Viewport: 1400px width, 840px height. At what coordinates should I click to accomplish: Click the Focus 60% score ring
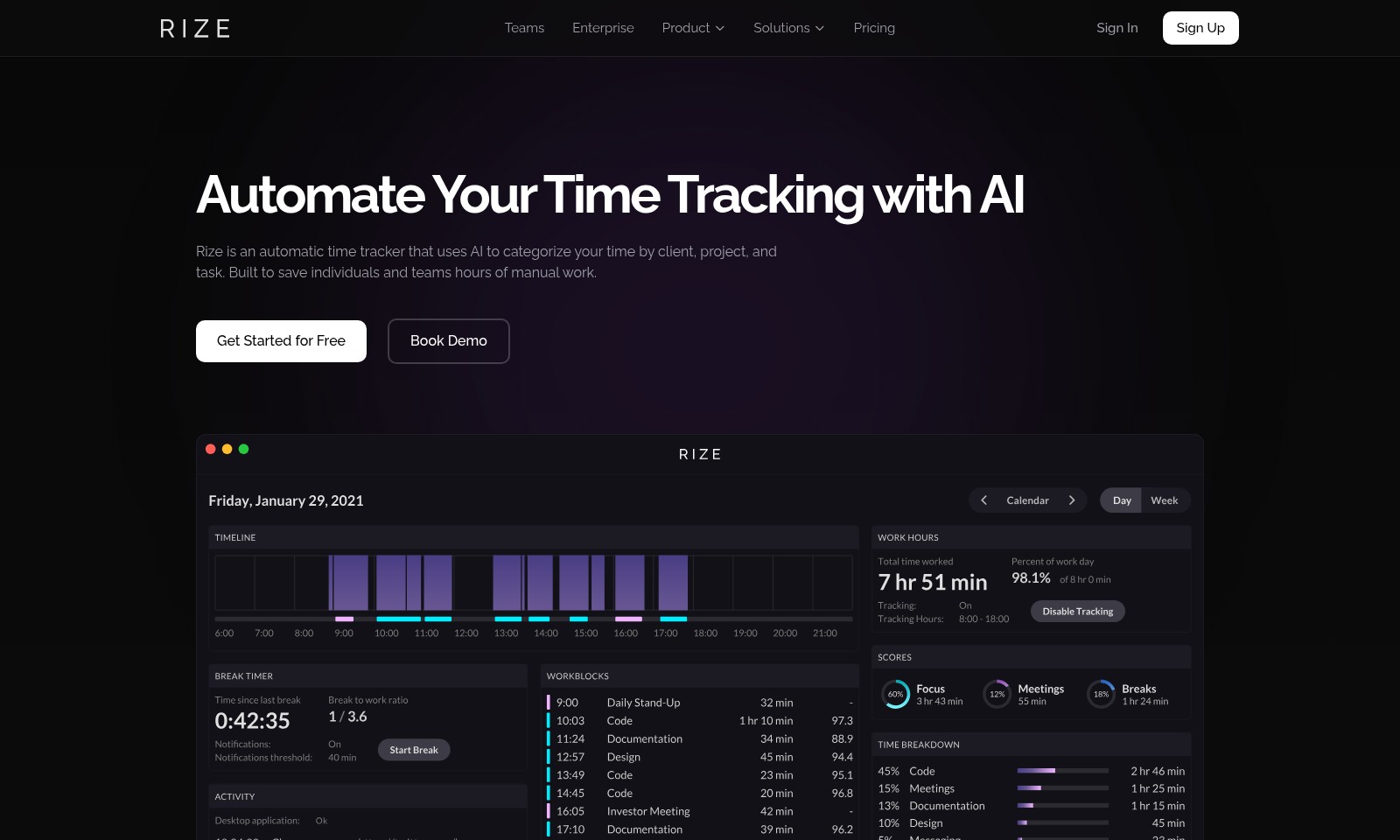tap(896, 694)
